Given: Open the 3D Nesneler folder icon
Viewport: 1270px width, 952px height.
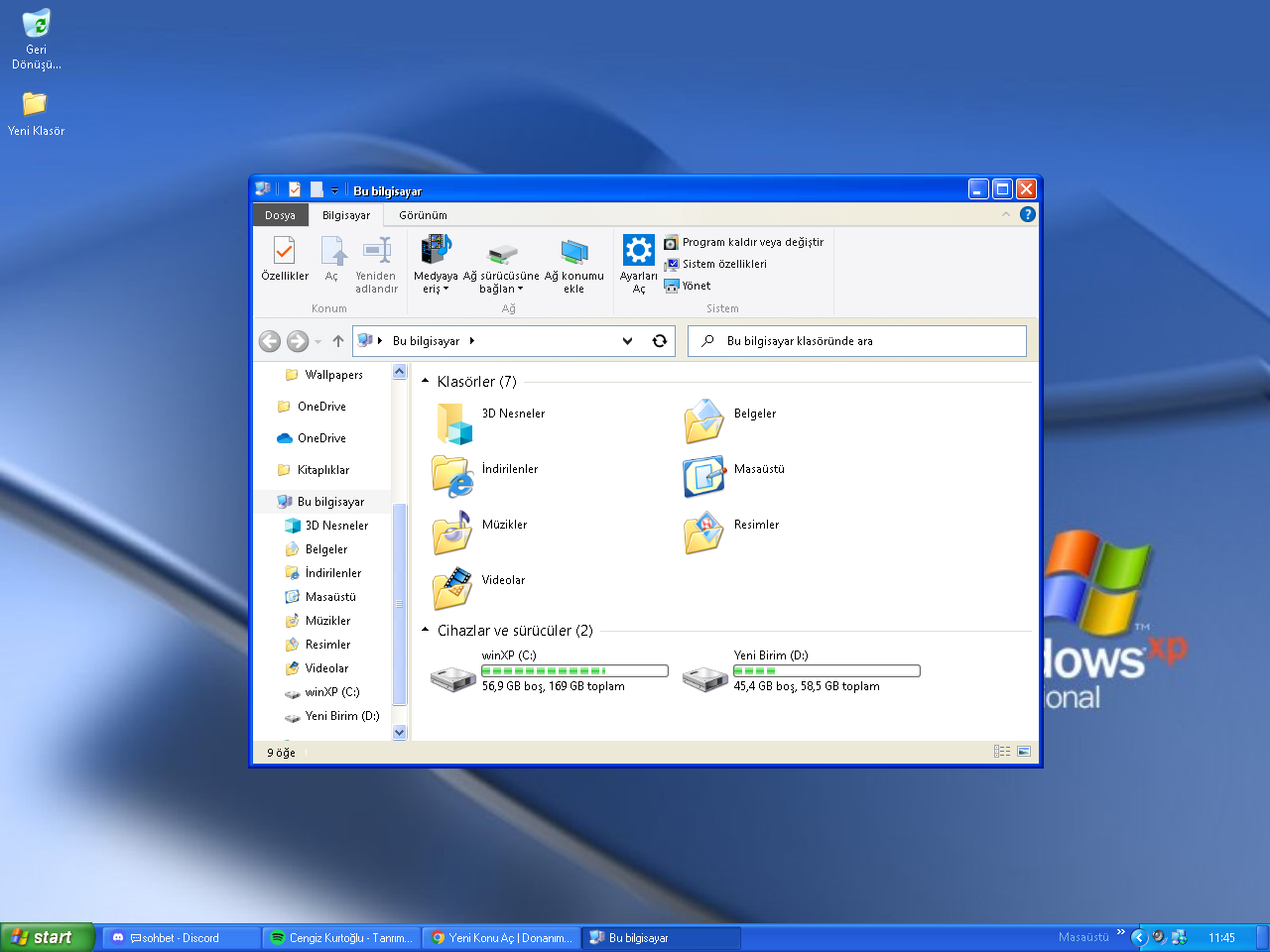Looking at the screenshot, I should coord(453,423).
